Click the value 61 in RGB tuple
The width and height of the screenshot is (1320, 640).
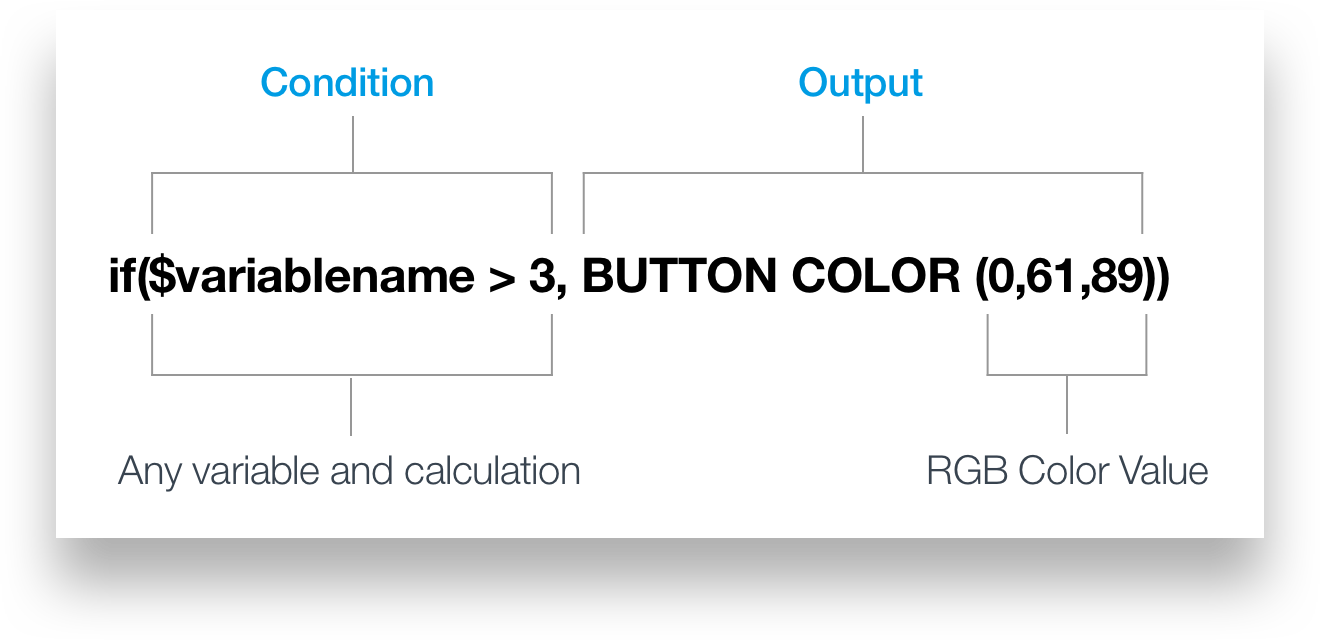point(1054,278)
